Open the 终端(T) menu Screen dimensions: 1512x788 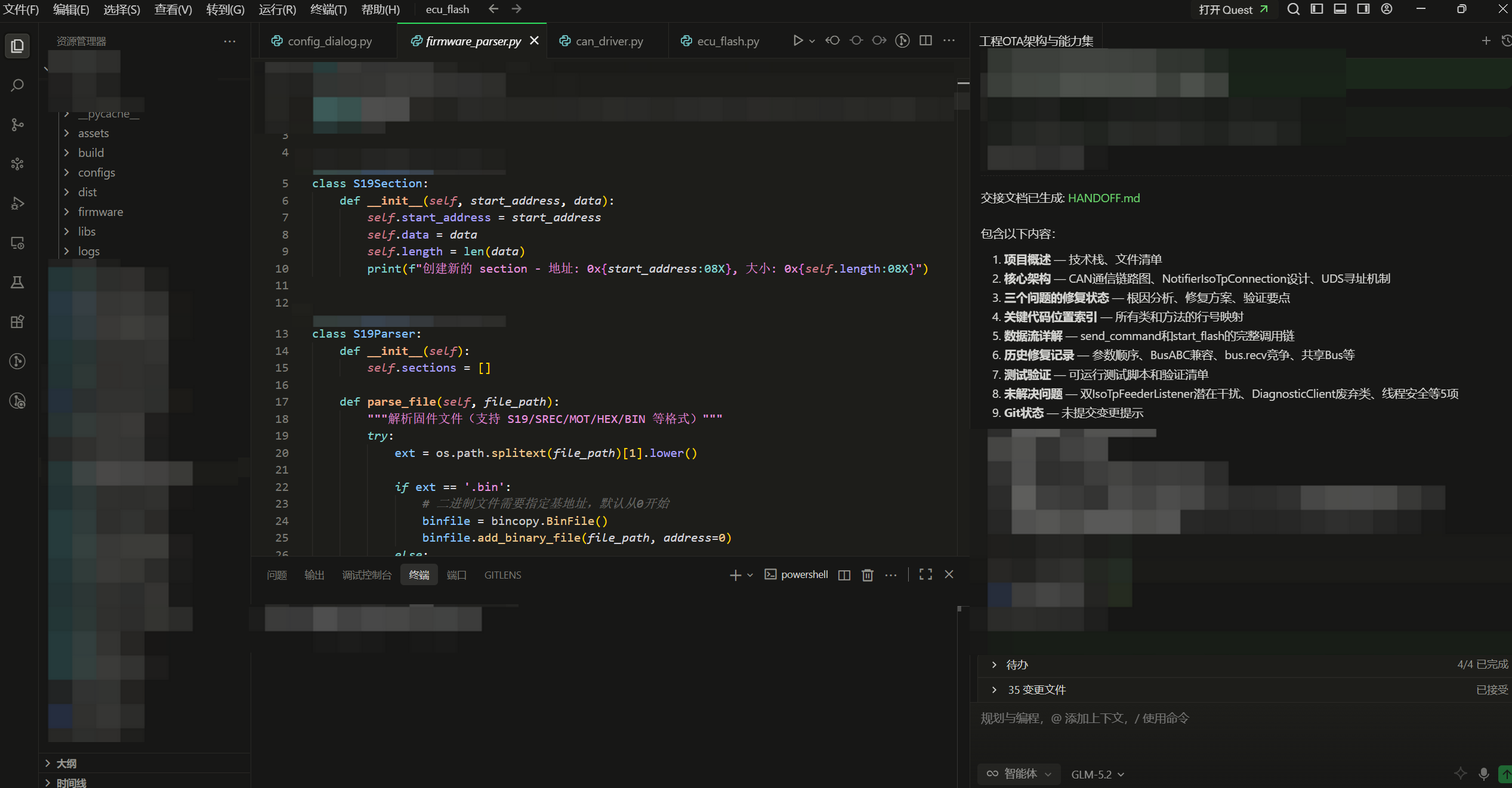[x=329, y=10]
